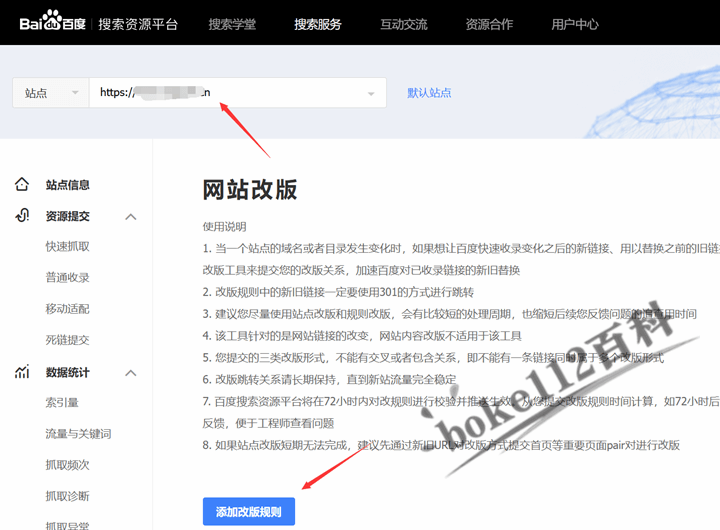Collapse the 数据统计 section chevron
The image size is (720, 530).
point(131,373)
